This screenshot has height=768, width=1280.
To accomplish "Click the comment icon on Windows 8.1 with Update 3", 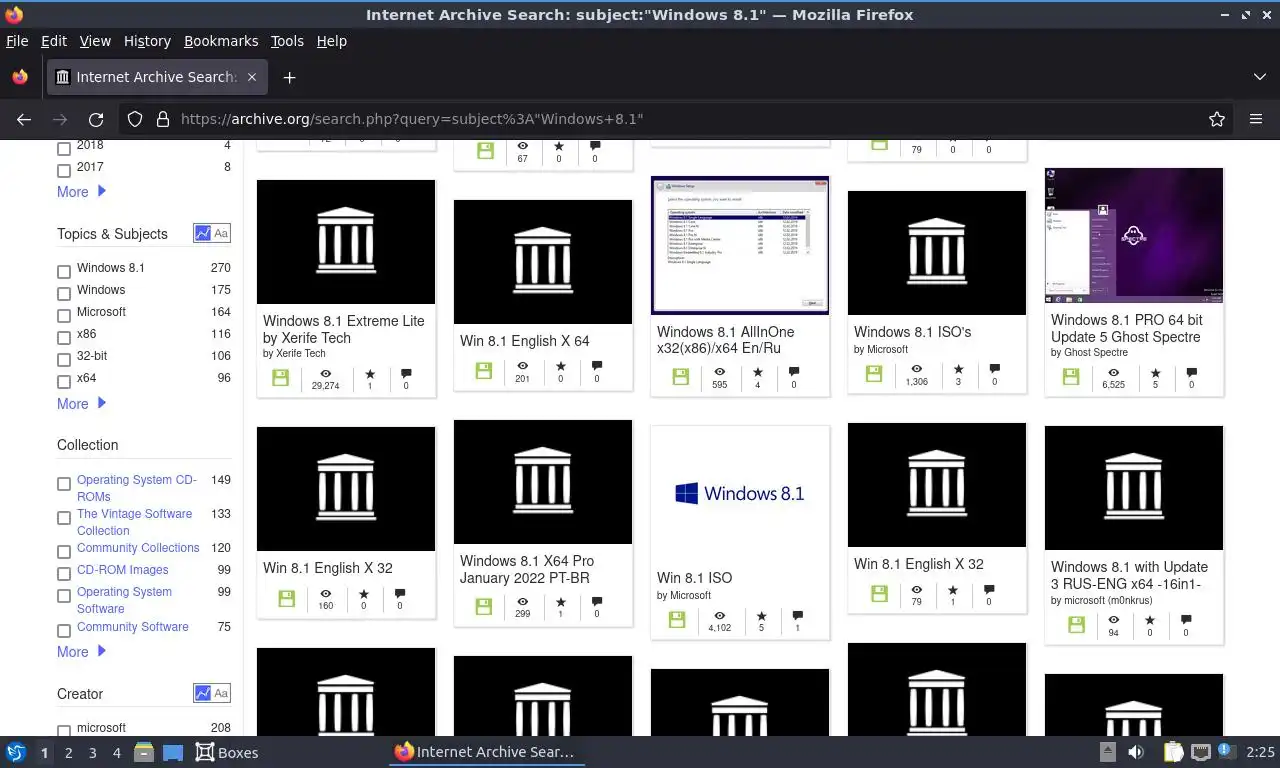I will coord(1186,620).
